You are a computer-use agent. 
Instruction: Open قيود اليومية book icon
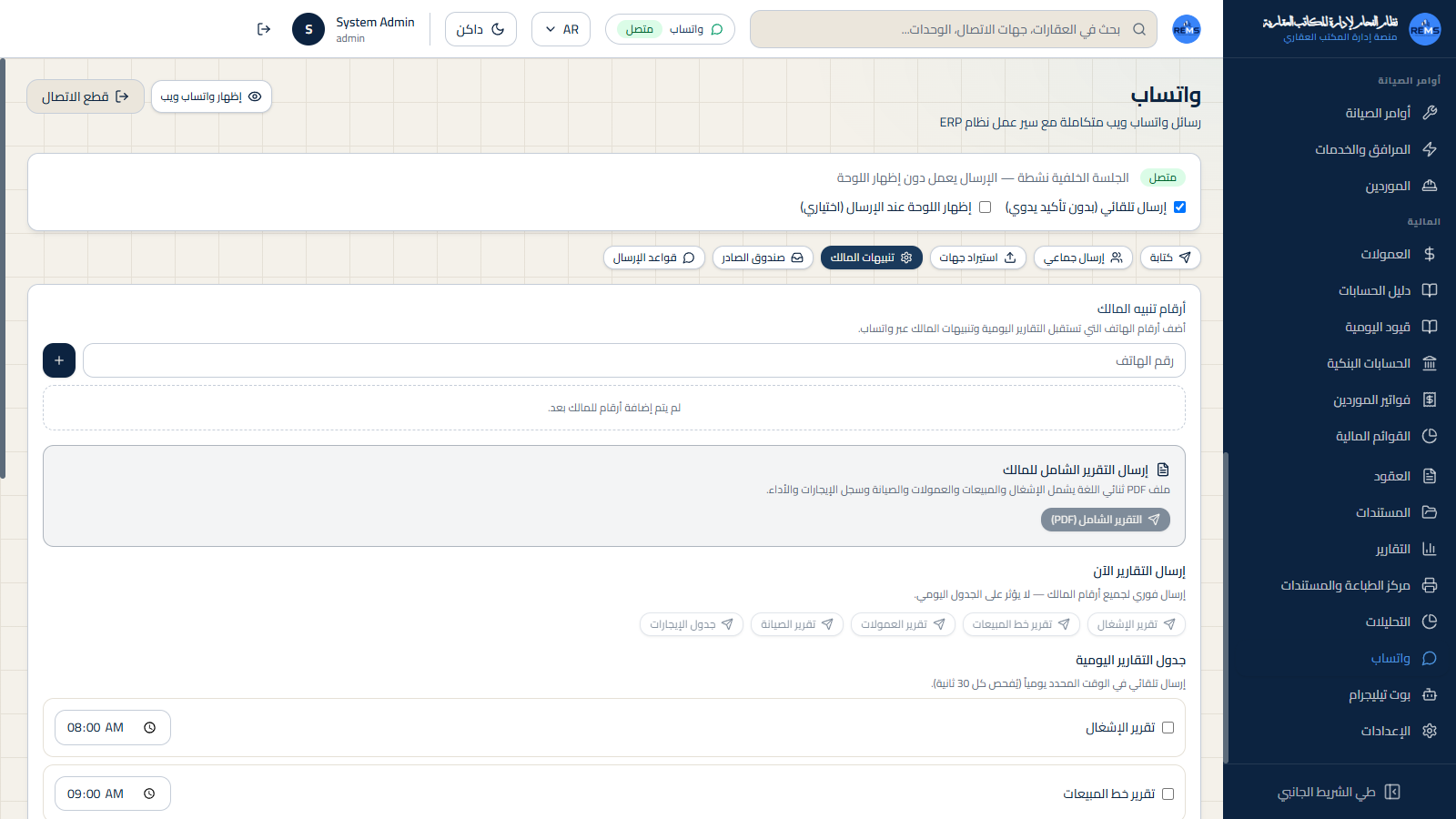(1430, 327)
